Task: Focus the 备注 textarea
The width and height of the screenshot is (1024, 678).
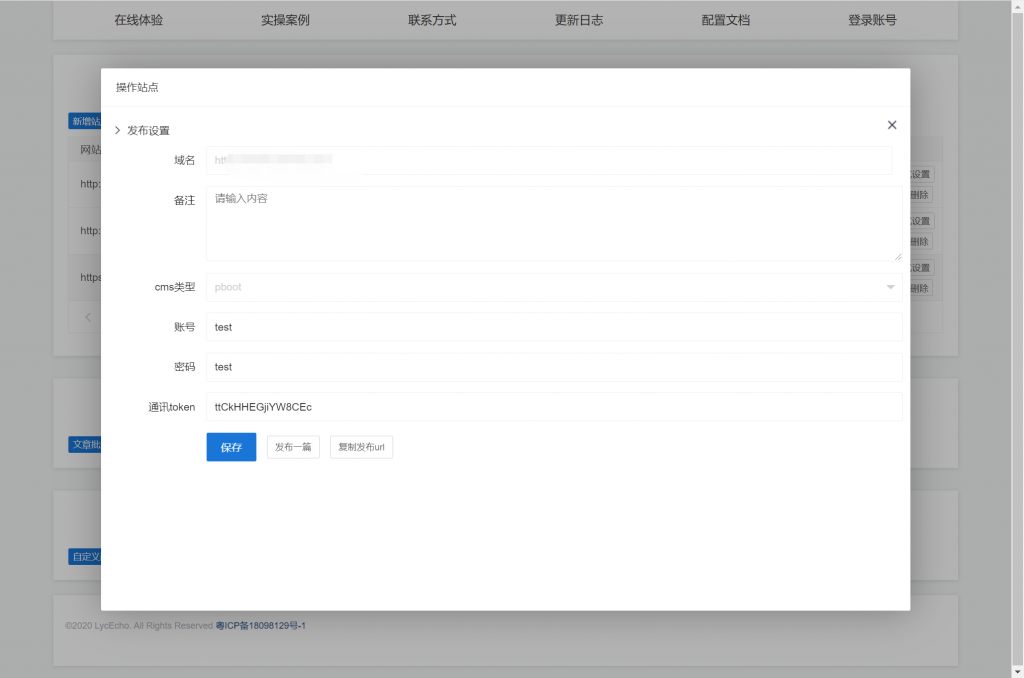Action: point(554,224)
